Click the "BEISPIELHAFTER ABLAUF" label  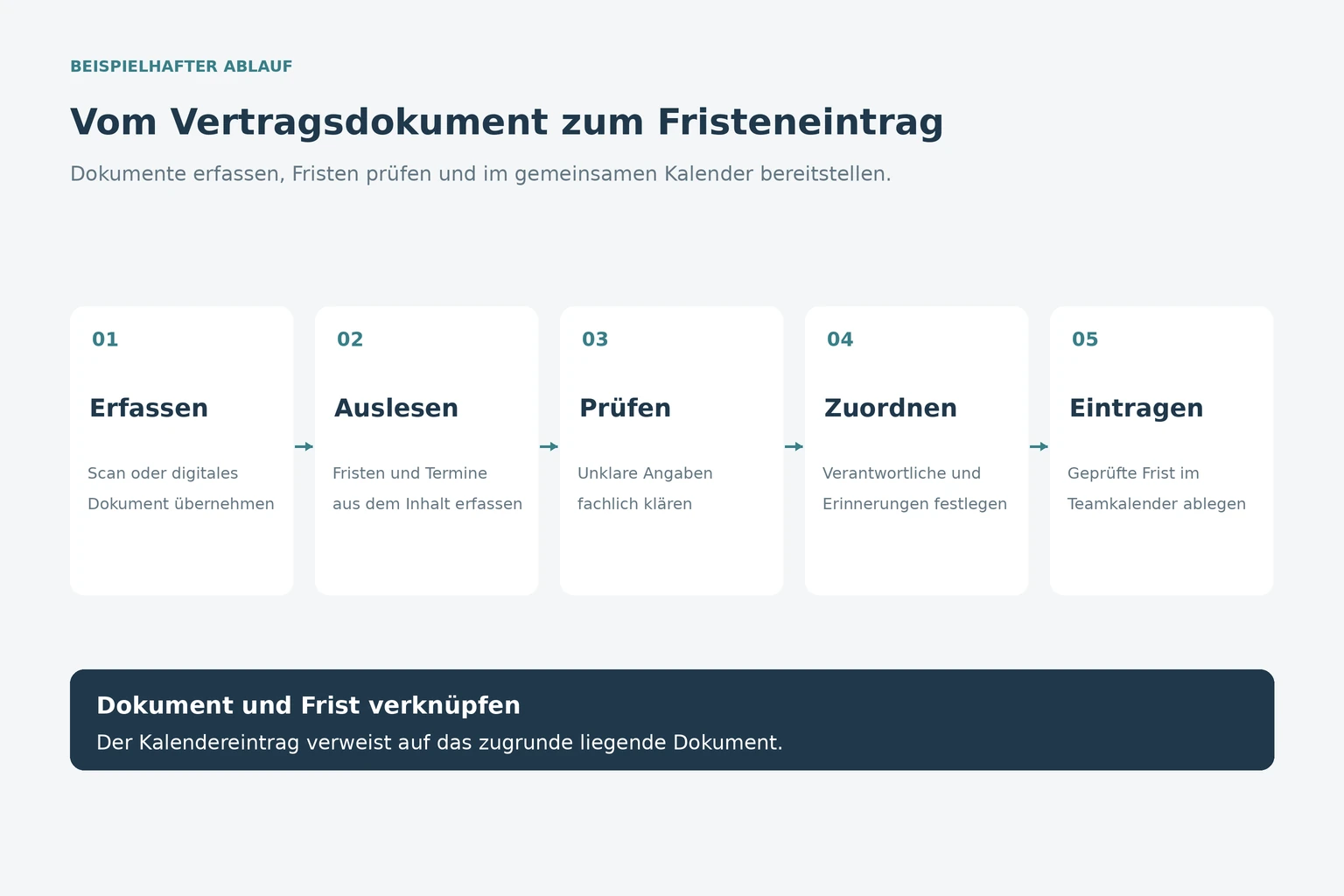point(181,66)
